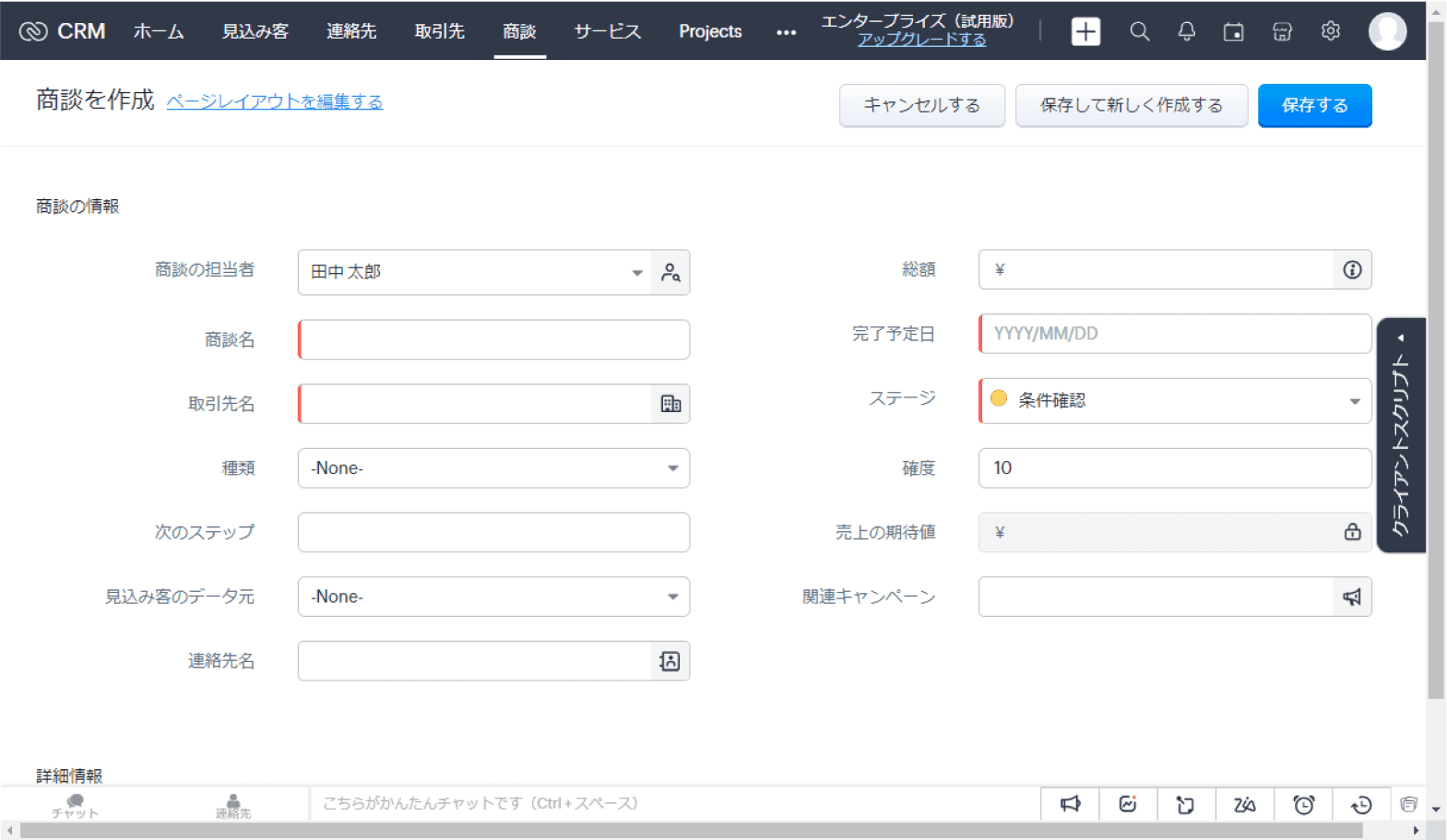Open the 取引先 tab
The width and height of the screenshot is (1447, 840).
pyautogui.click(x=440, y=31)
